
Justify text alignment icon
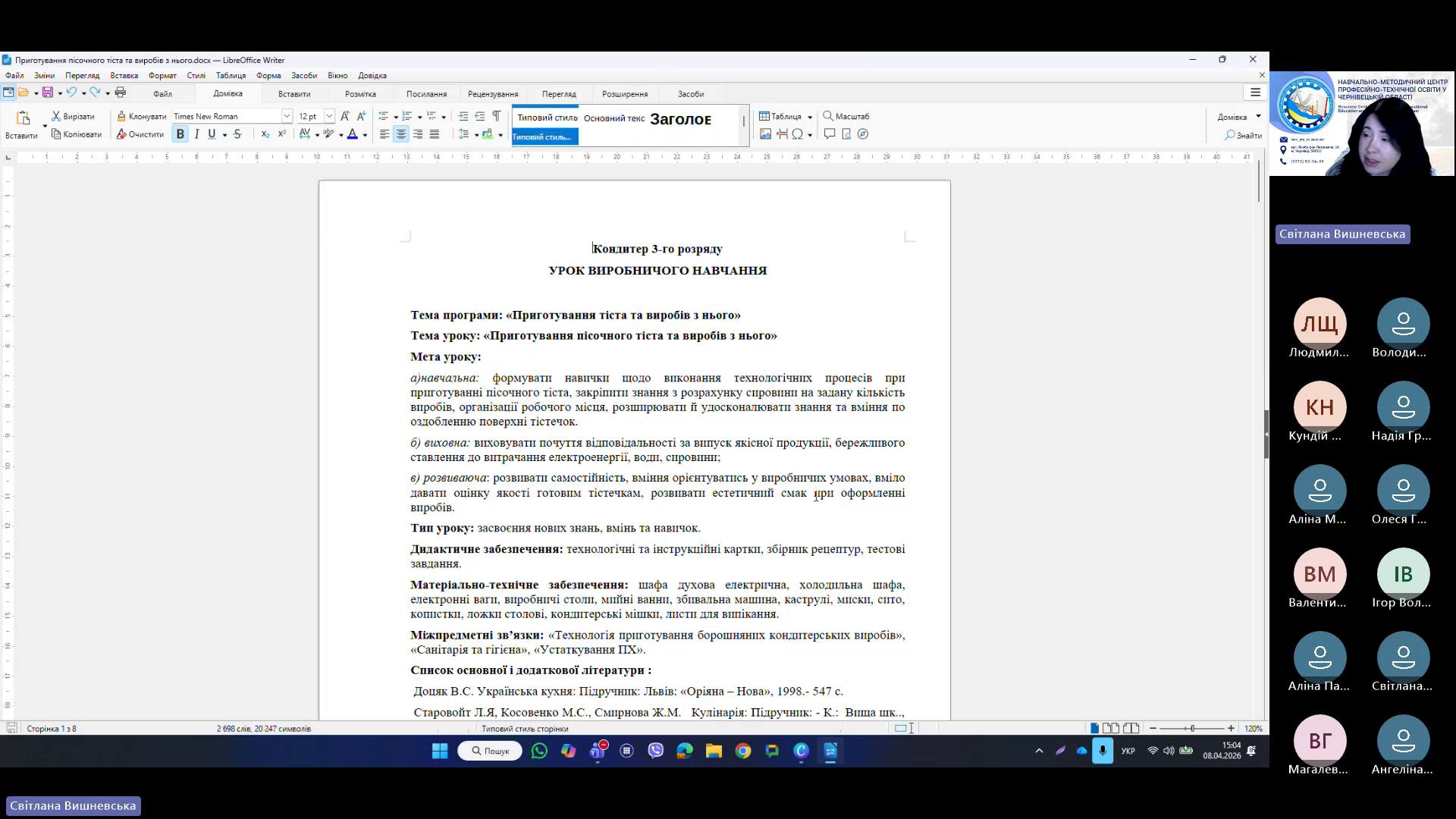click(434, 134)
